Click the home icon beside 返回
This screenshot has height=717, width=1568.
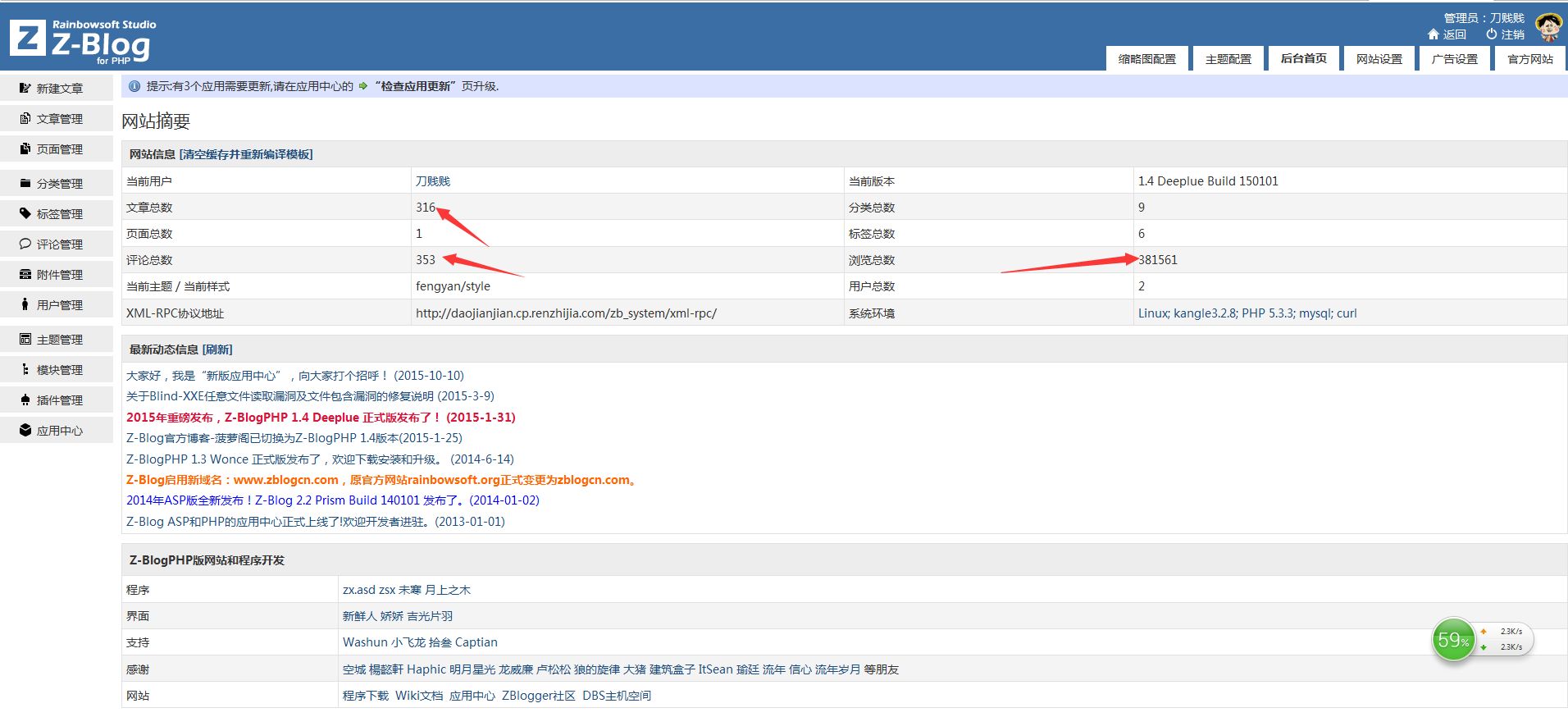[x=1433, y=34]
